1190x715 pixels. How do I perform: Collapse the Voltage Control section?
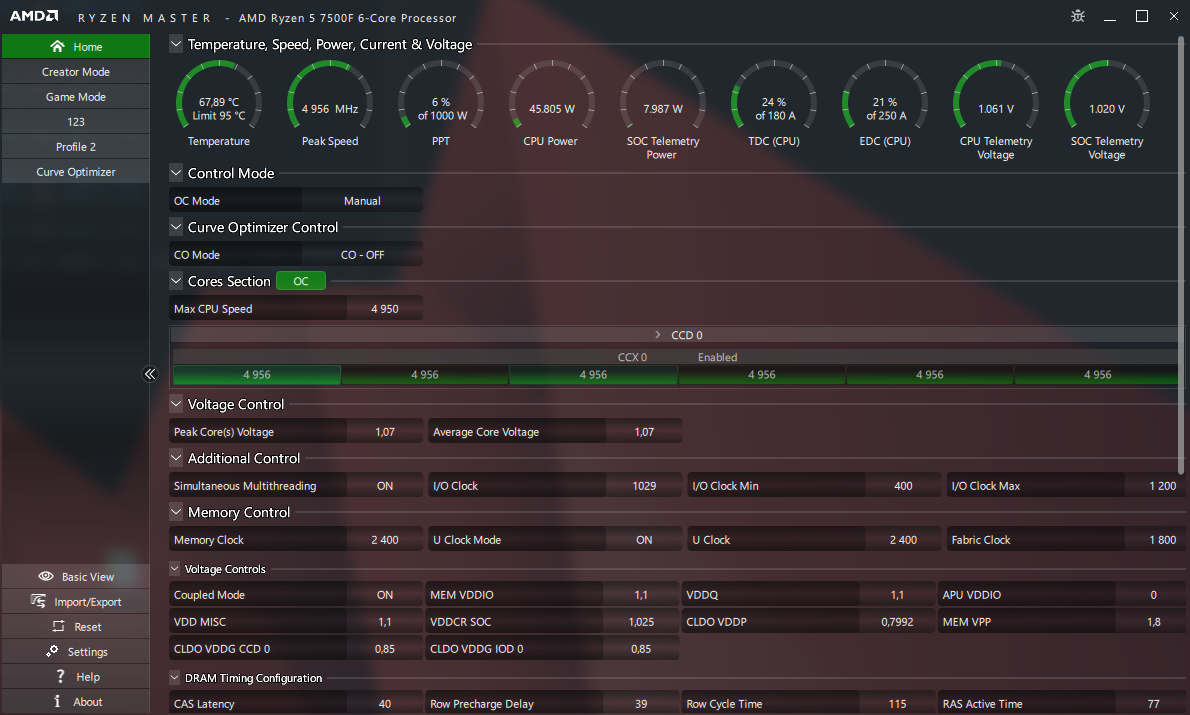176,404
